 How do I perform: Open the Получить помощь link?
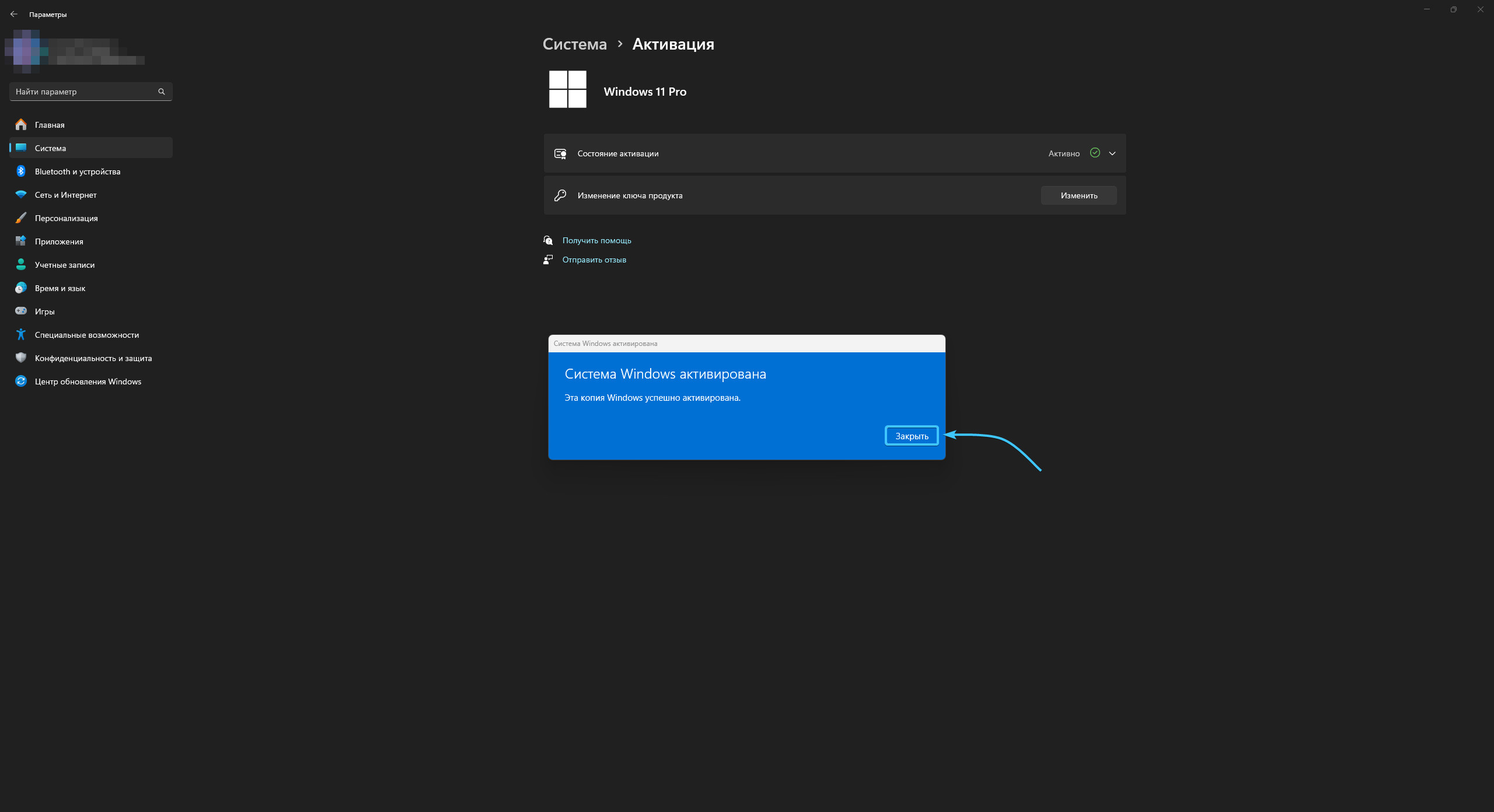pyautogui.click(x=596, y=240)
